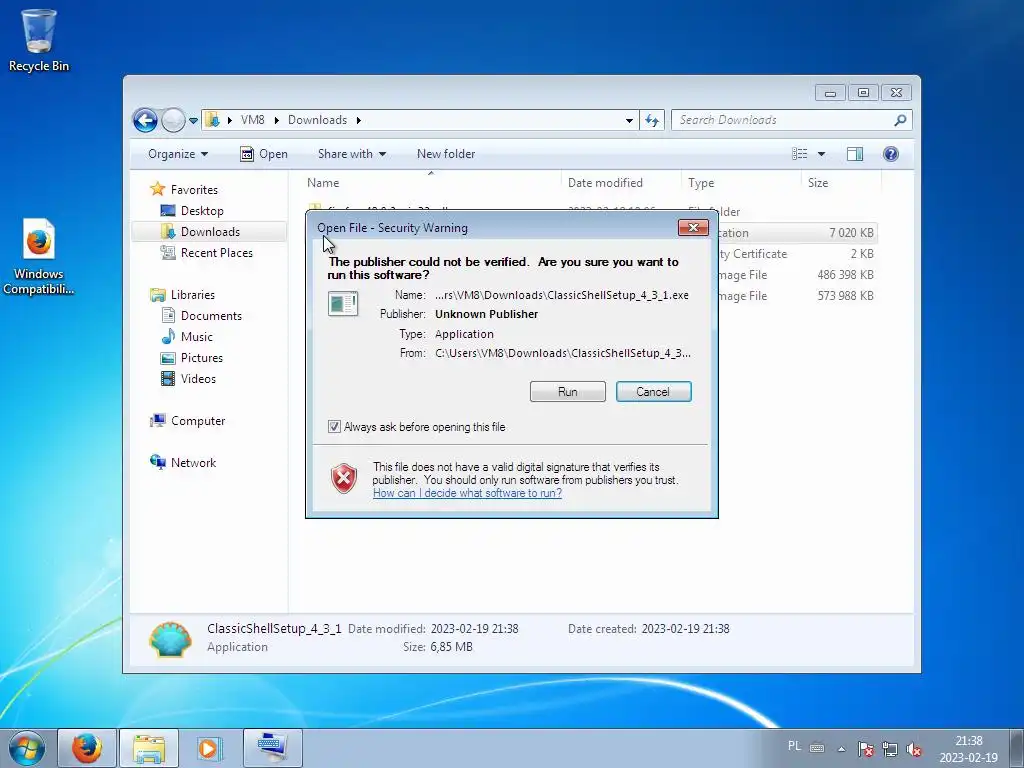Open the clock showing 21:38
Screen dimensions: 1024x768
point(968,749)
